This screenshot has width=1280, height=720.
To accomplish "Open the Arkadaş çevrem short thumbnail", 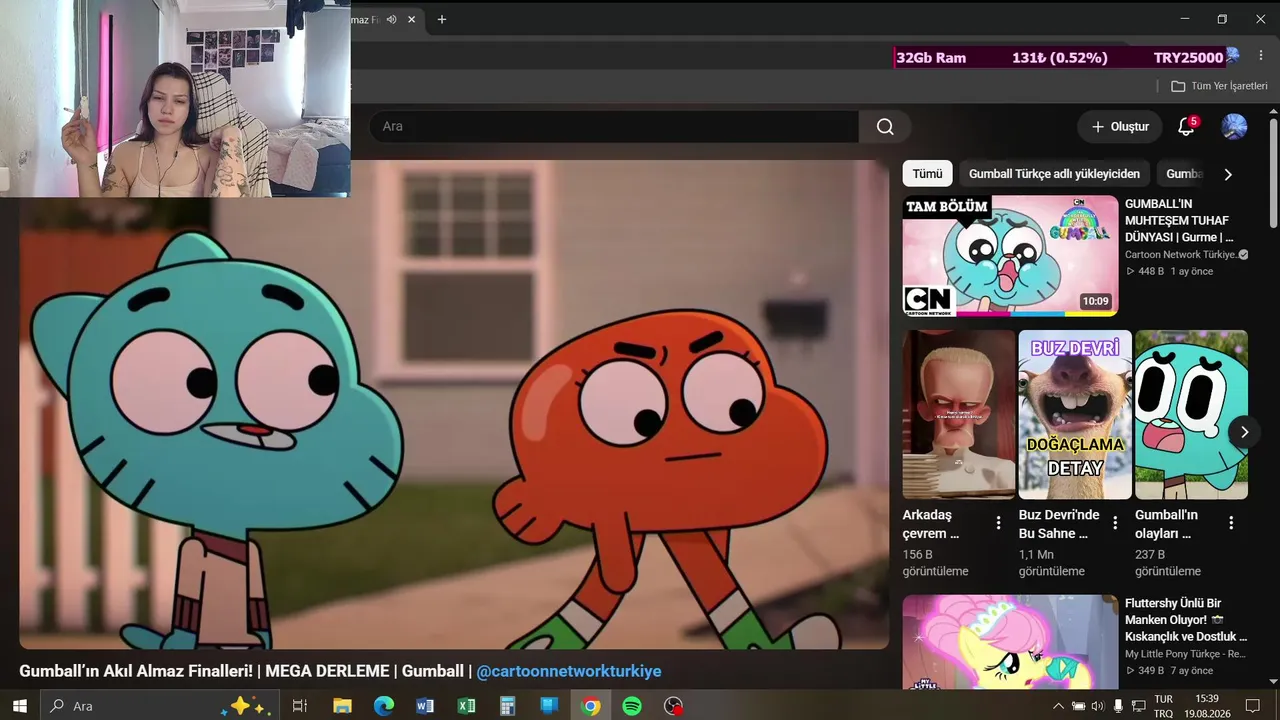I will [x=958, y=414].
